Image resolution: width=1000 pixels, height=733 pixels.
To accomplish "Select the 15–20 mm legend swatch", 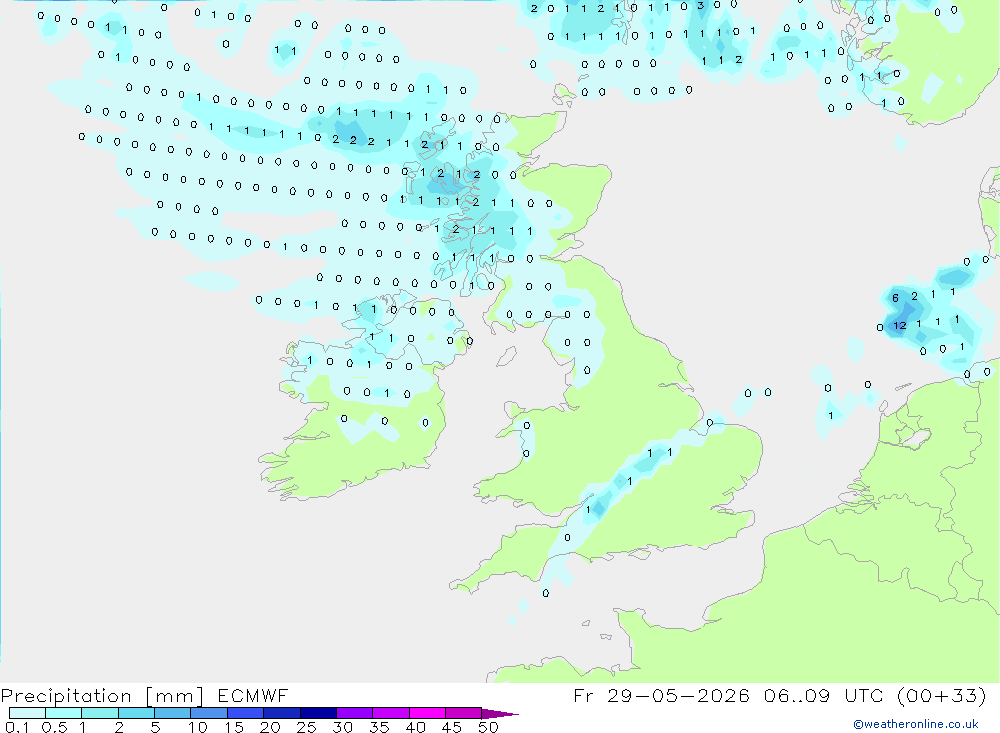I will (245, 713).
